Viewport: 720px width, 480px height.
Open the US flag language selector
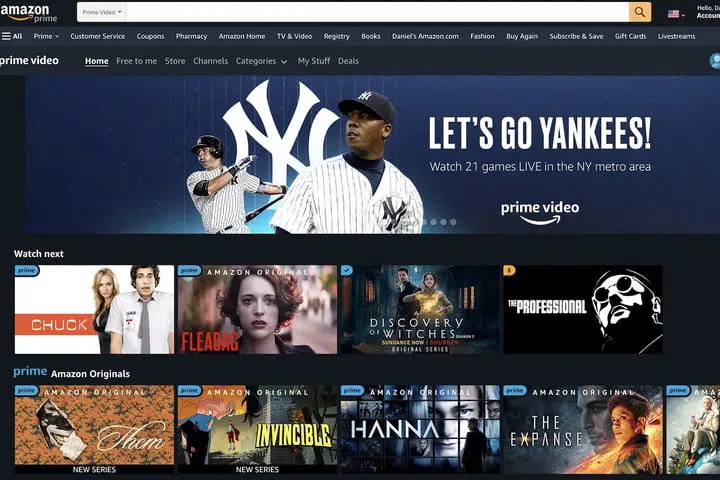(x=676, y=14)
